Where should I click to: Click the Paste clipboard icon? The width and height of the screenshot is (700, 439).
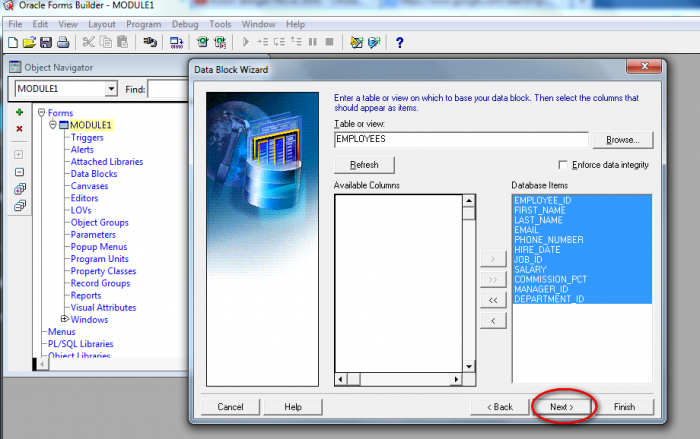[122, 42]
